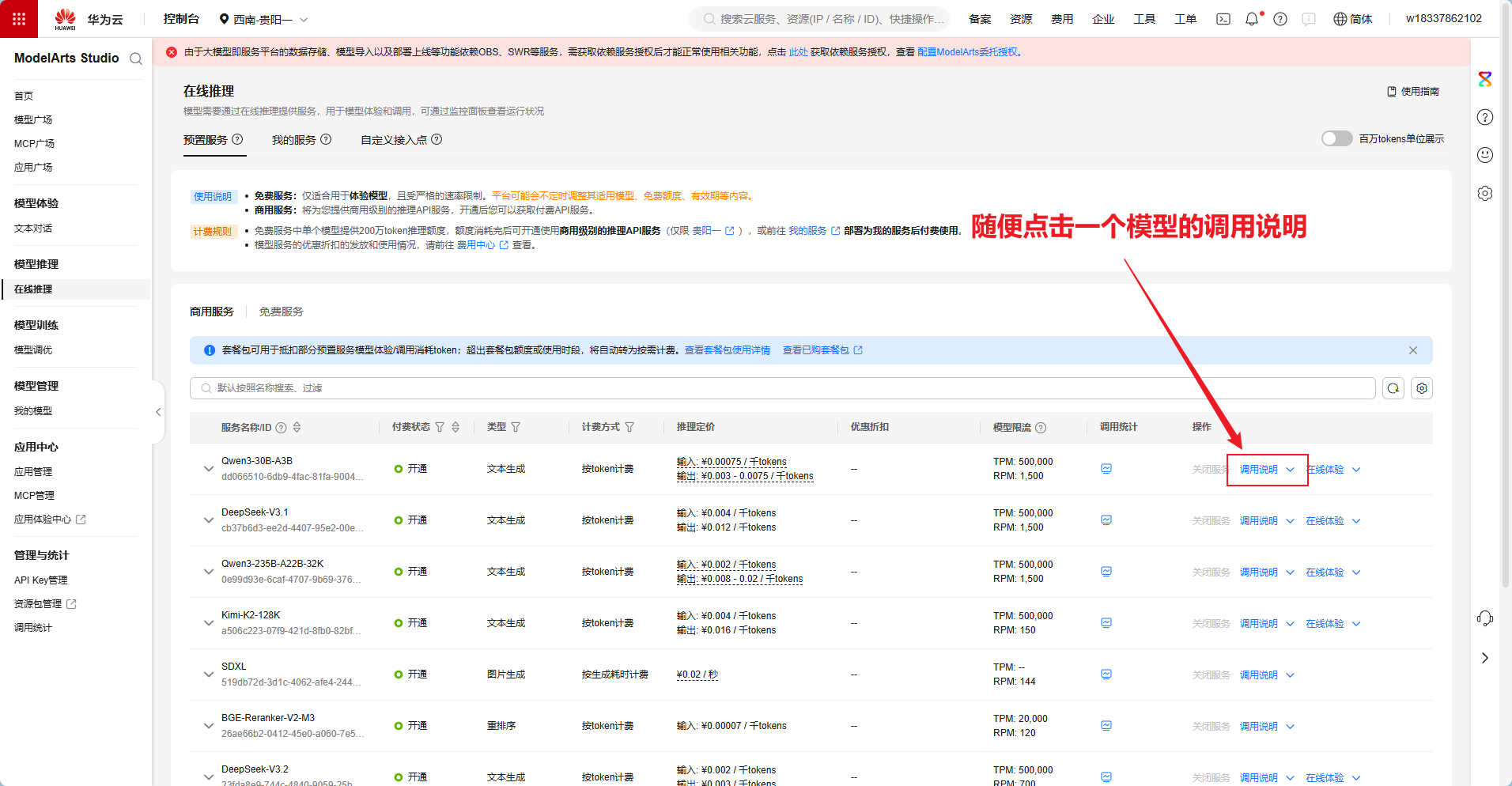
Task: Show help for 模型限流 column
Action: (x=1041, y=428)
